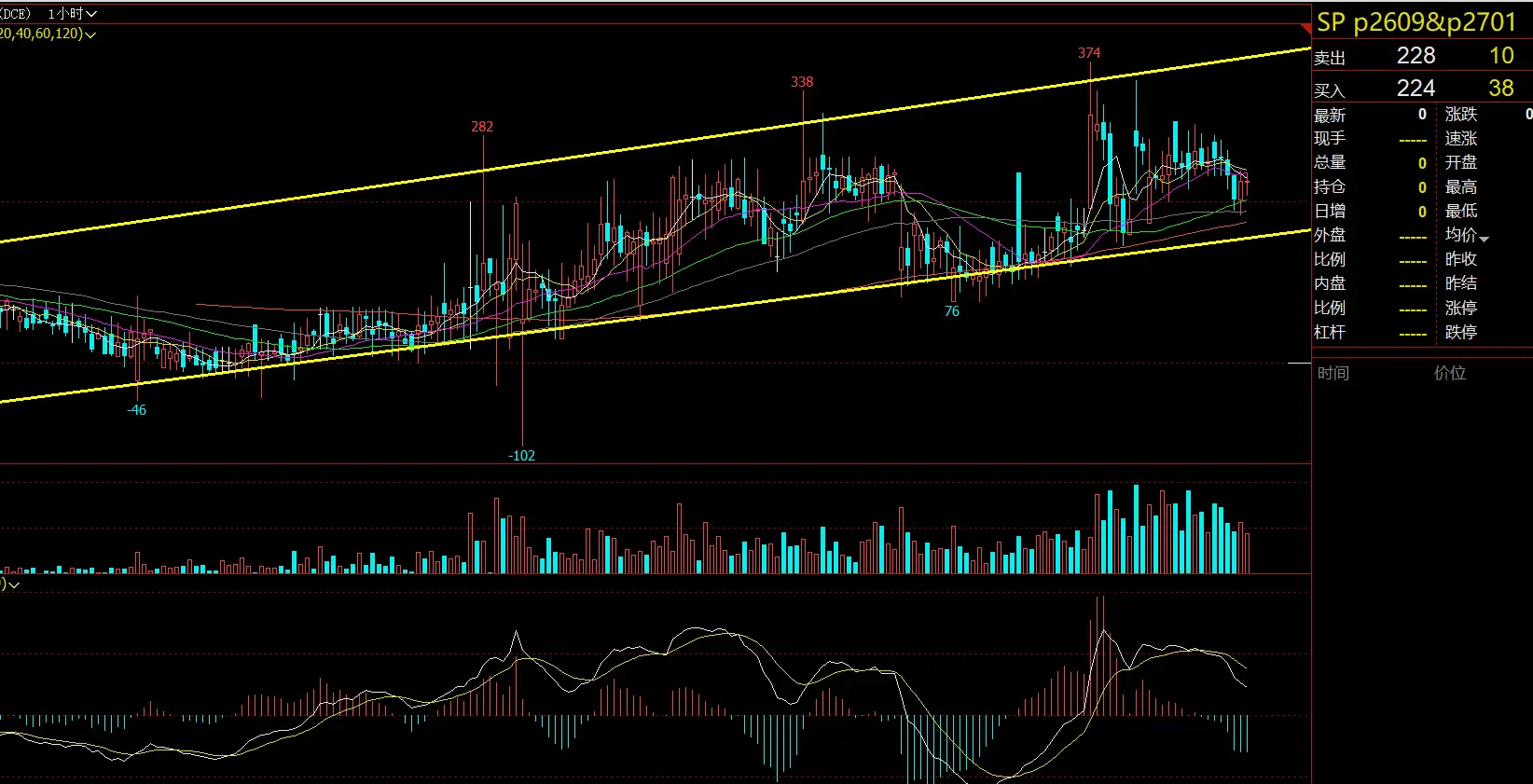The height and width of the screenshot is (784, 1533).
Task: Click the 持仓 open interest row
Action: (1370, 187)
